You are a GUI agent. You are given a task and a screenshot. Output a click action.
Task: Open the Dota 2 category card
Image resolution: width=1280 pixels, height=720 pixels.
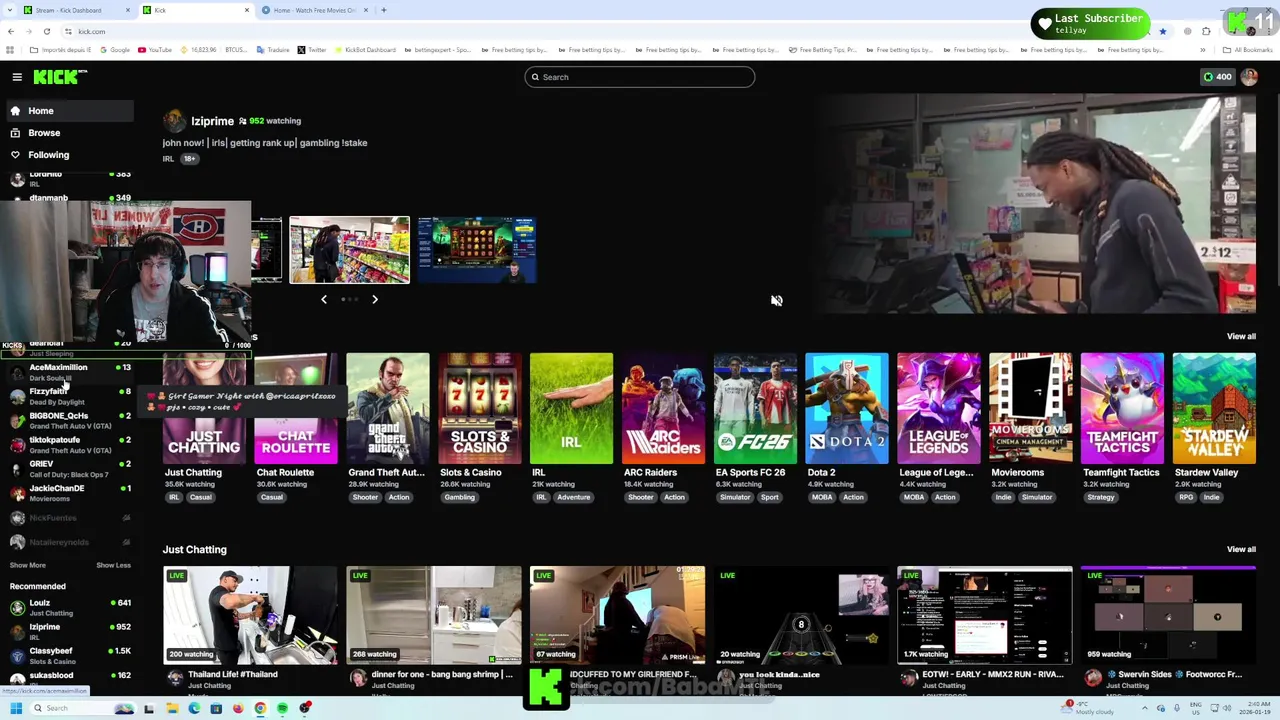coord(847,410)
